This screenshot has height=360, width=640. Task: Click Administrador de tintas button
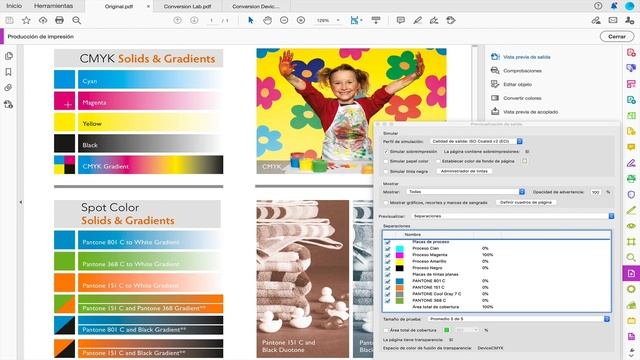464,171
